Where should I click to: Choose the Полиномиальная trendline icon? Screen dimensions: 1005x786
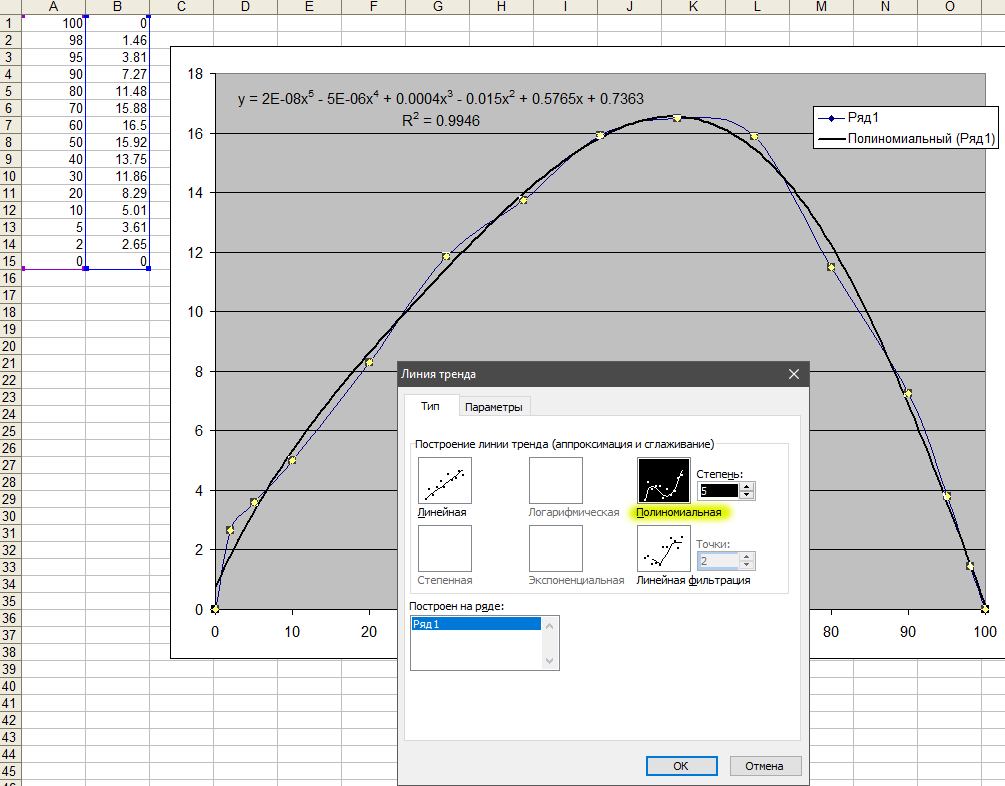click(x=664, y=480)
